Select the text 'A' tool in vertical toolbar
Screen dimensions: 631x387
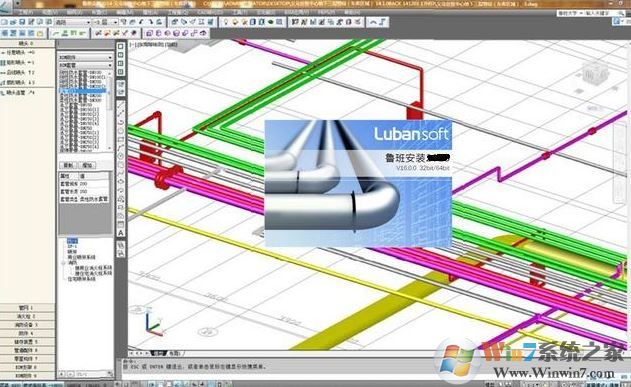(120, 233)
